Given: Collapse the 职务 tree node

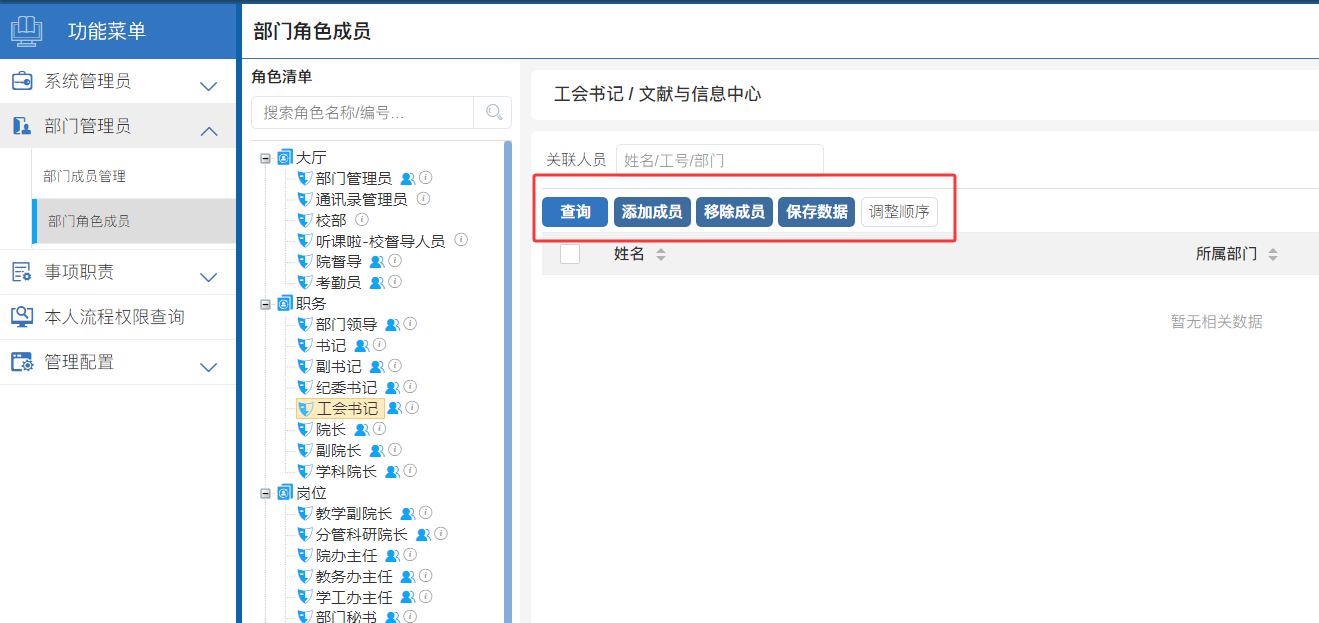Looking at the screenshot, I should click(x=266, y=304).
